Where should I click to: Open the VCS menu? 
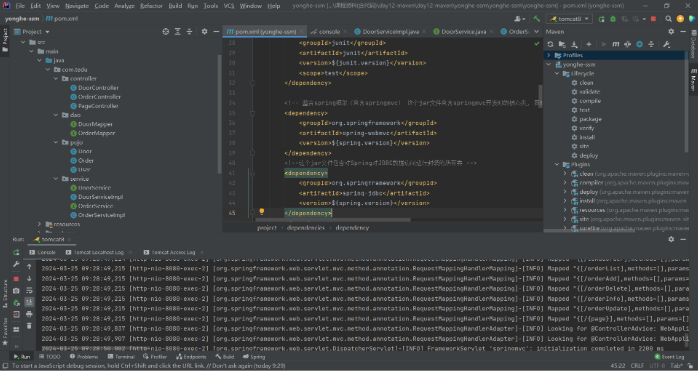click(229, 6)
